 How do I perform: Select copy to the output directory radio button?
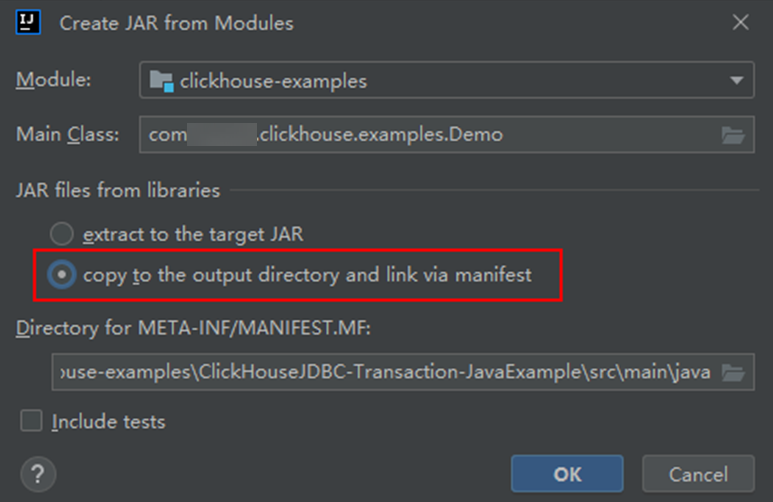pos(62,275)
